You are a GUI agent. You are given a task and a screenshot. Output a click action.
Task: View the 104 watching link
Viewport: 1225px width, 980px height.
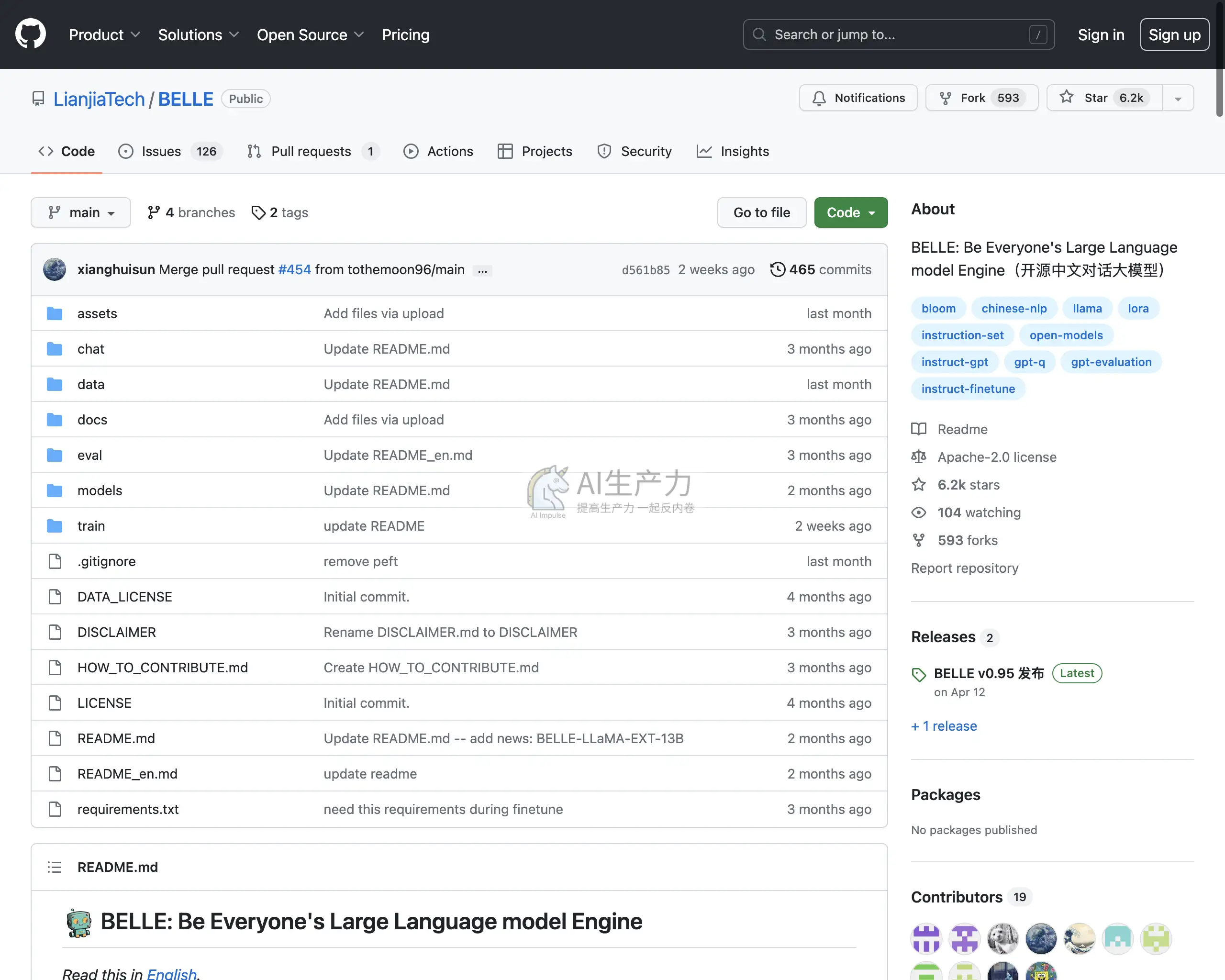coord(966,512)
